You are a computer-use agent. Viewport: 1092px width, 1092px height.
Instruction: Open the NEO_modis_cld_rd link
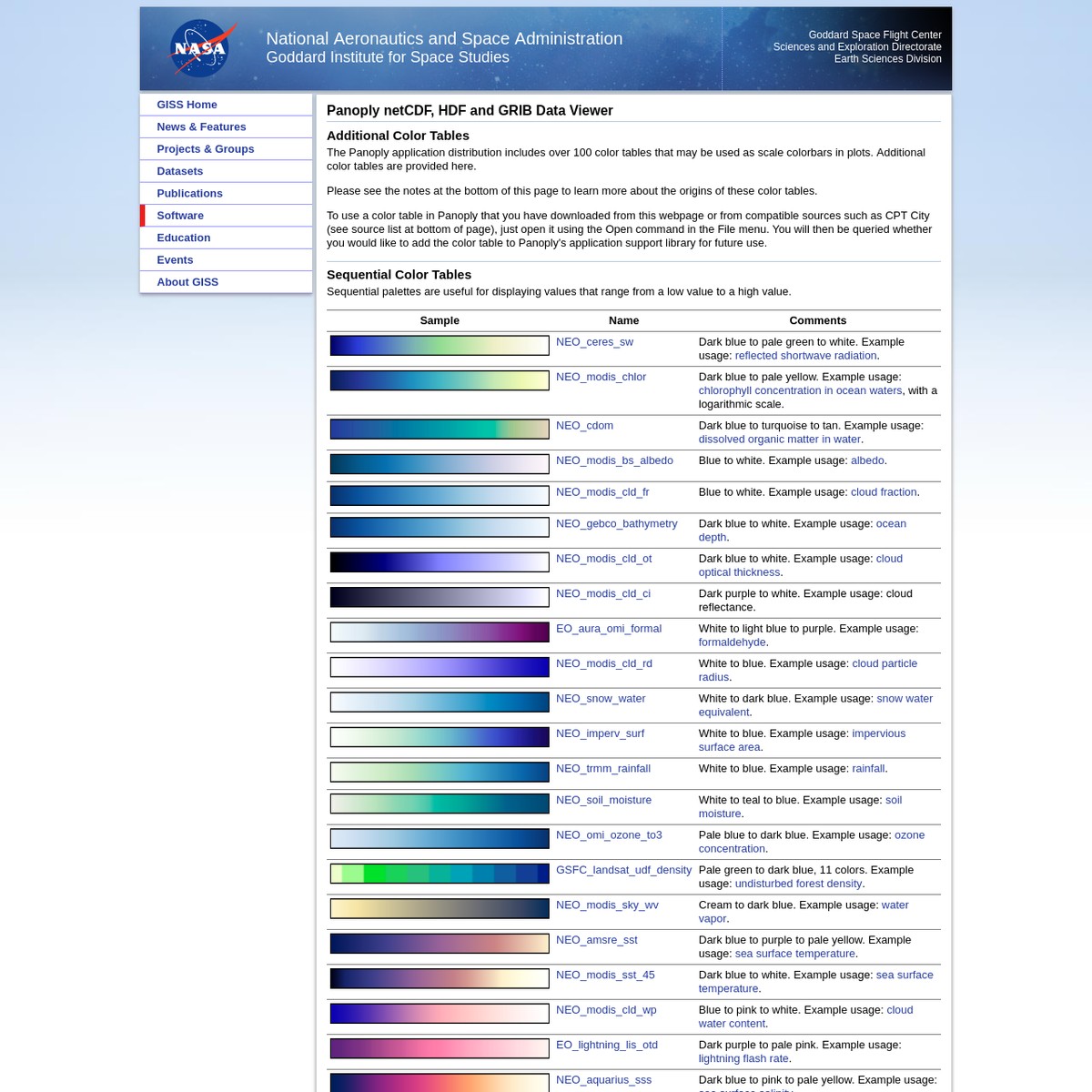point(603,664)
